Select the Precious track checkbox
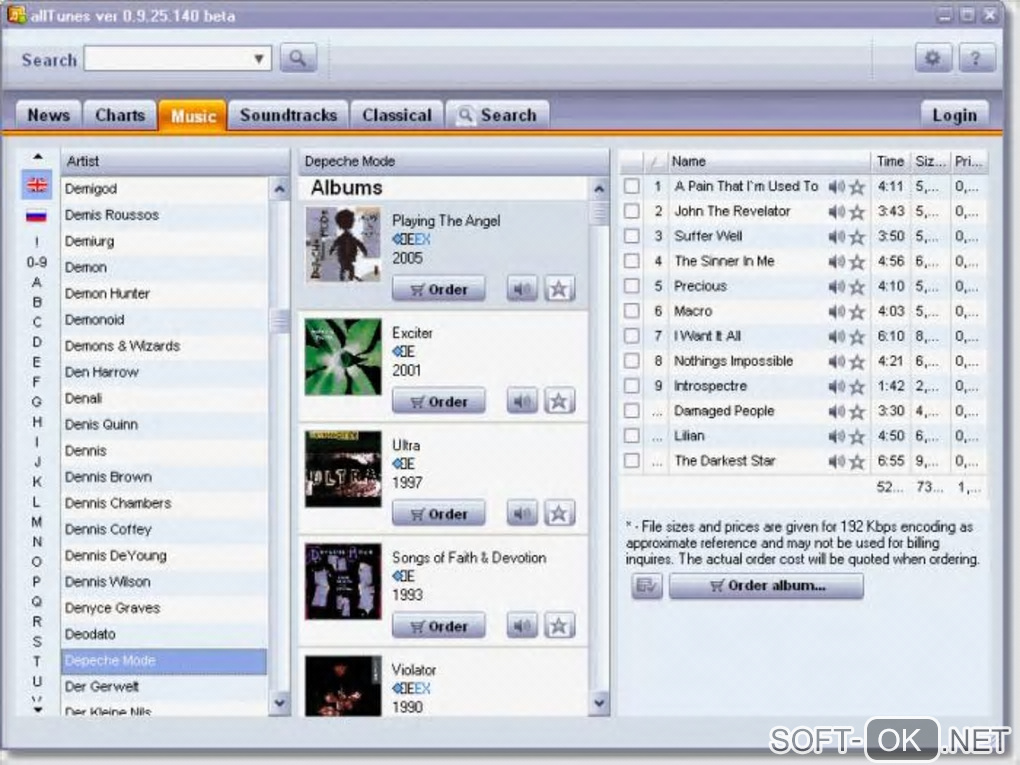The height and width of the screenshot is (765, 1020). [x=631, y=286]
